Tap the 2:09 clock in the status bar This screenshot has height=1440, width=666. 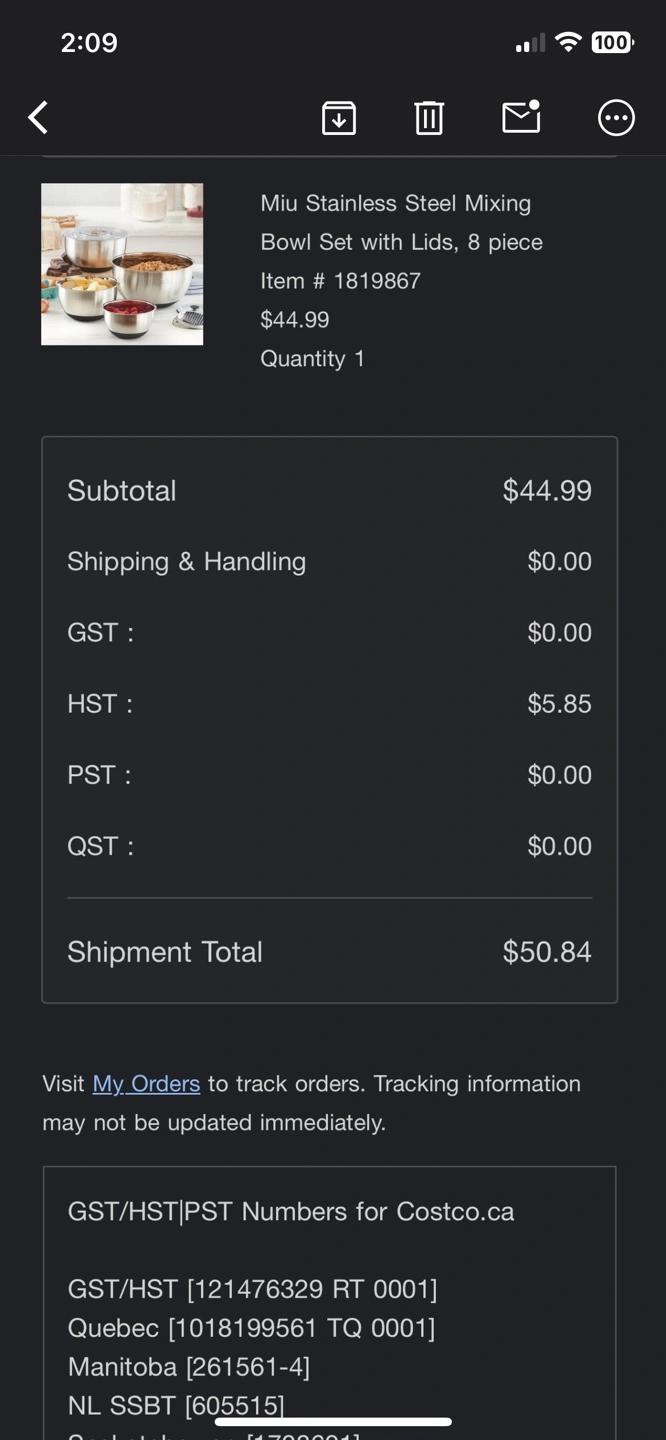(x=89, y=42)
